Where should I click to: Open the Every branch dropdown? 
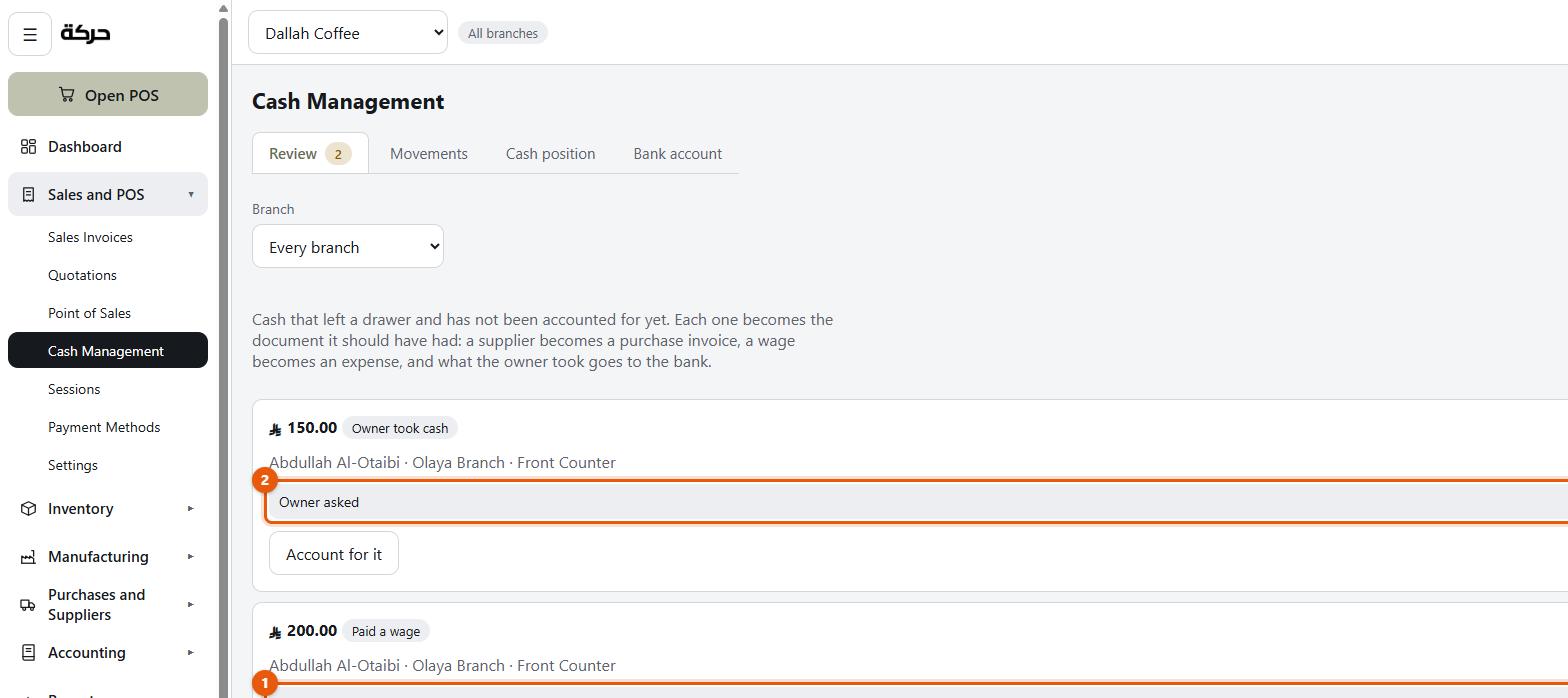[348, 246]
